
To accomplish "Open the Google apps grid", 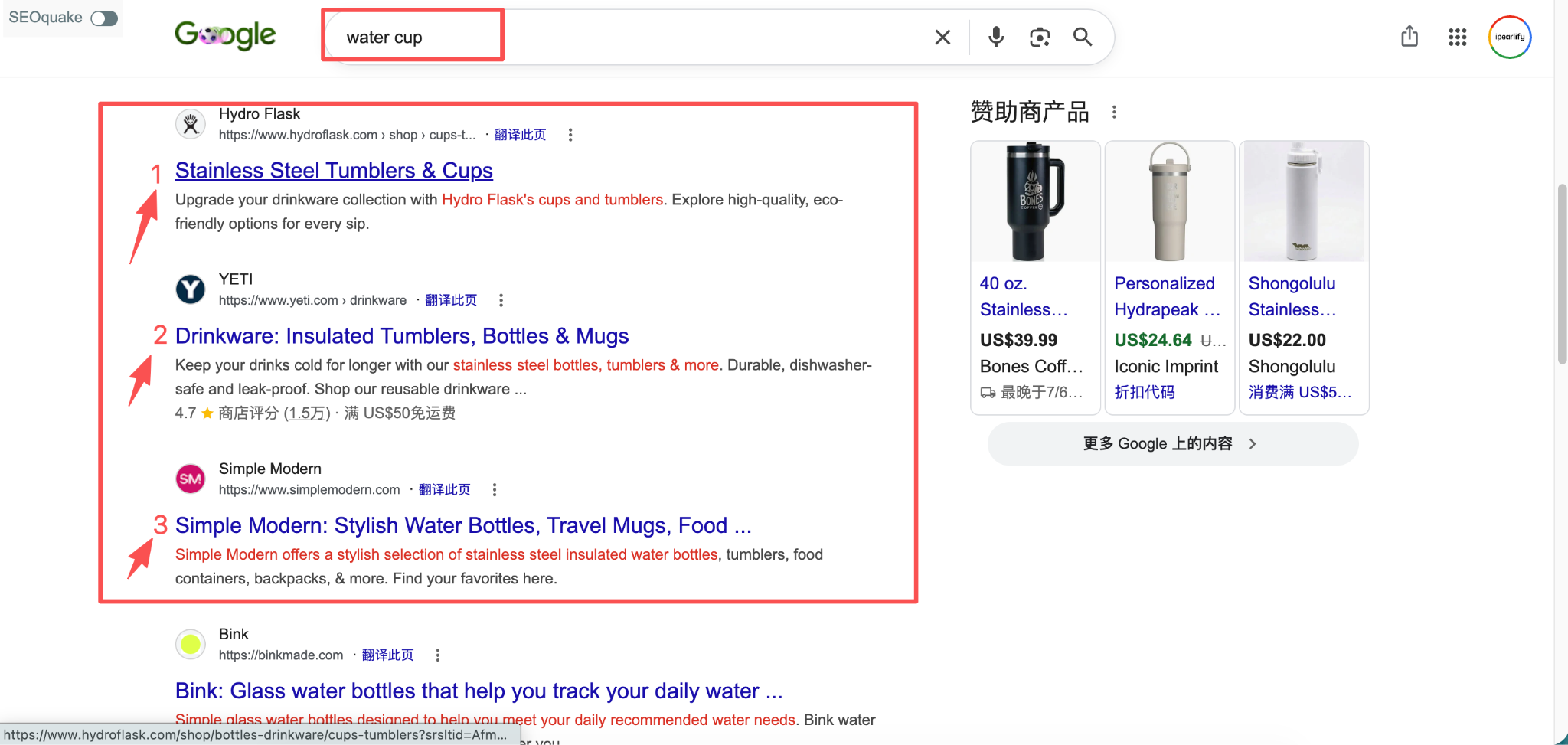I will tap(1457, 37).
